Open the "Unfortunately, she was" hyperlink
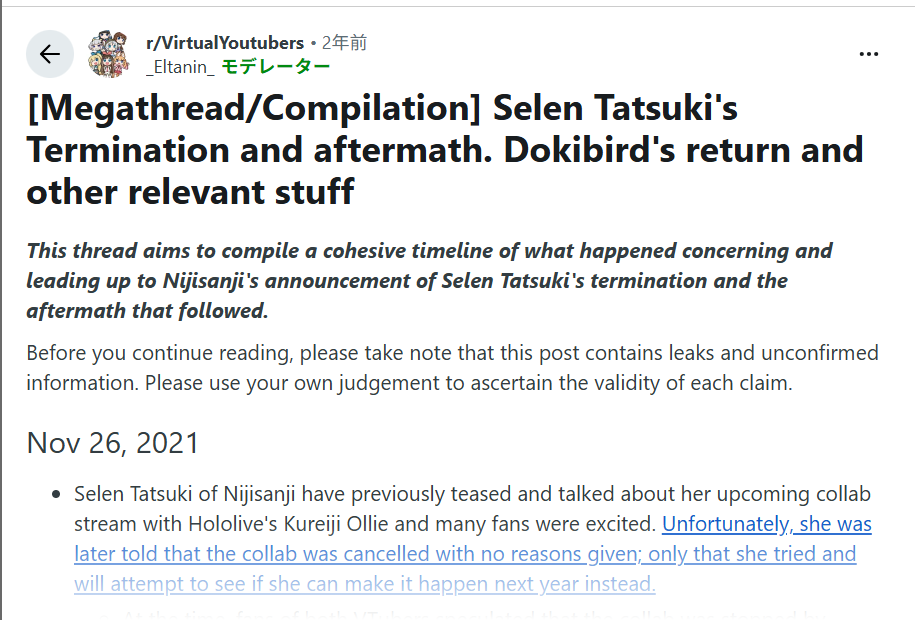 (766, 524)
